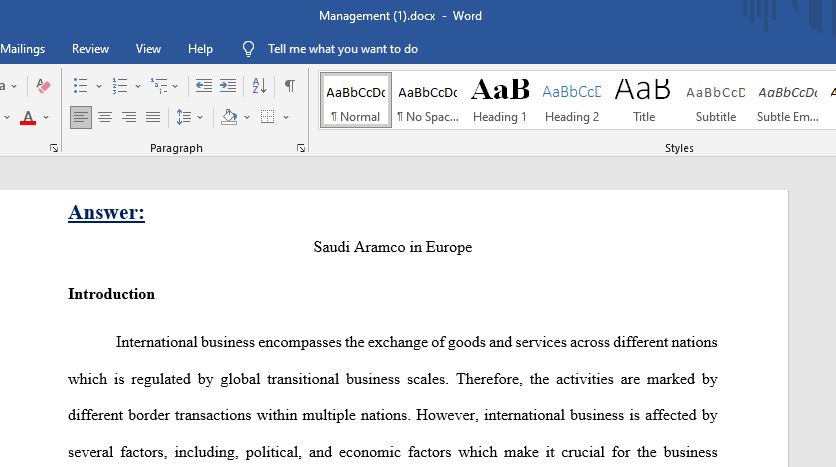This screenshot has width=836, height=467.
Task: Center align the text
Action: tap(105, 117)
